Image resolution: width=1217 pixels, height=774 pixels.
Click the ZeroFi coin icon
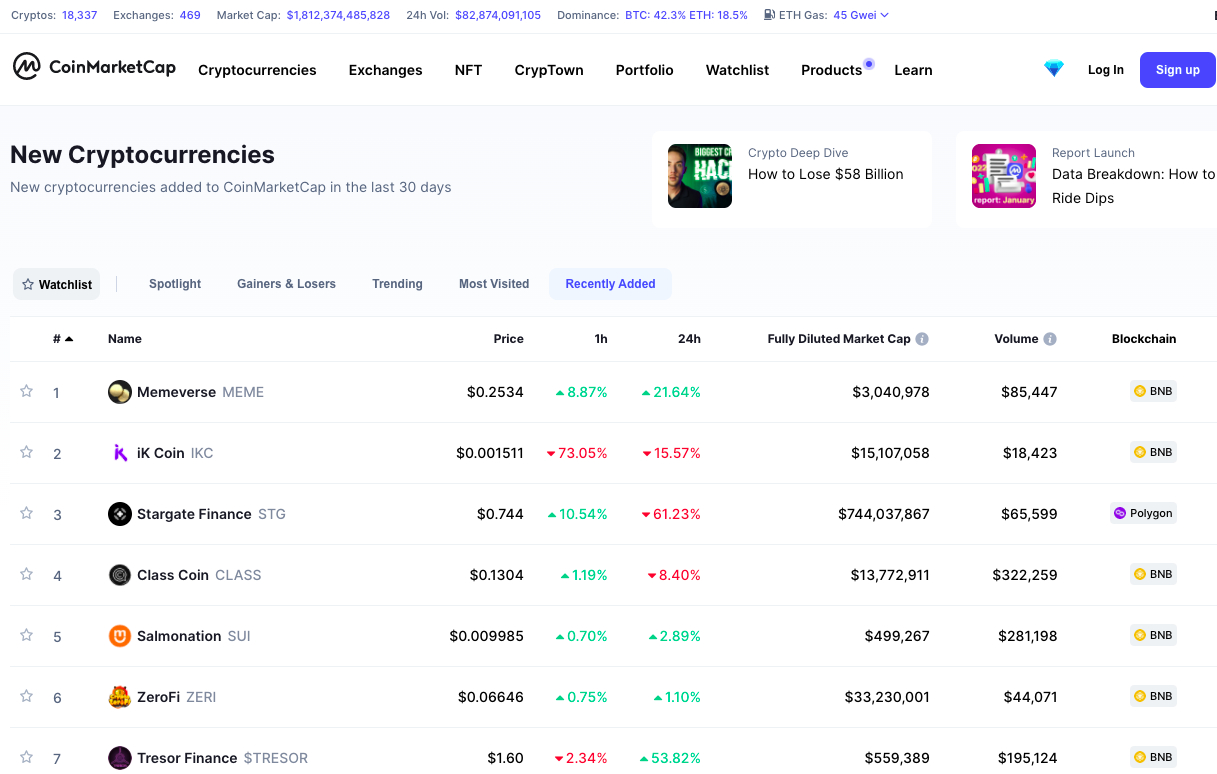(x=120, y=697)
